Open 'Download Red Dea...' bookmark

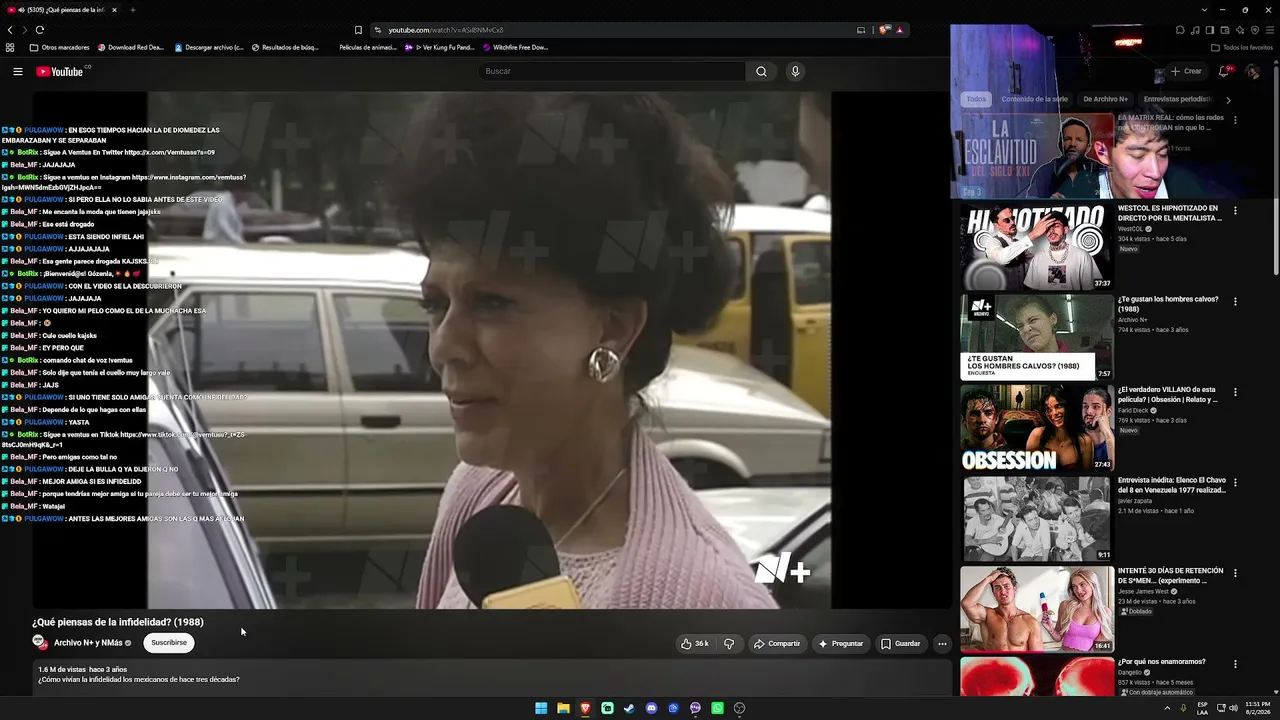(130, 47)
